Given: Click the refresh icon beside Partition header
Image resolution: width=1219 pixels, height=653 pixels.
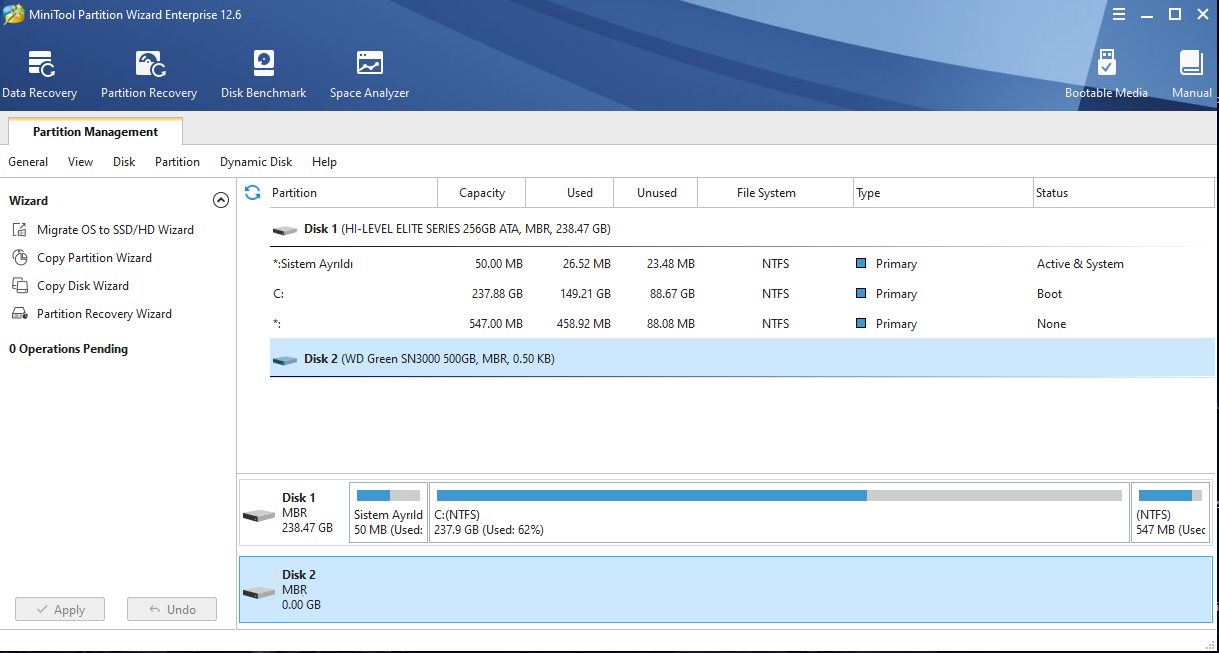Looking at the screenshot, I should [x=253, y=192].
